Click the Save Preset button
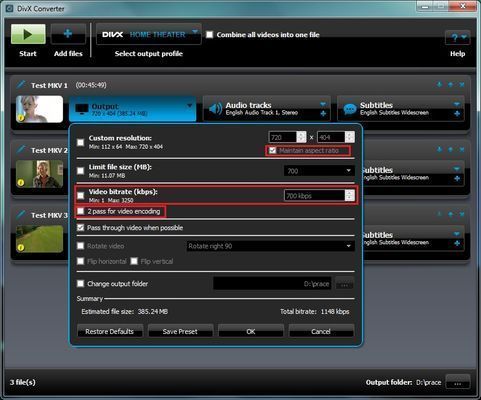 pyautogui.click(x=180, y=331)
